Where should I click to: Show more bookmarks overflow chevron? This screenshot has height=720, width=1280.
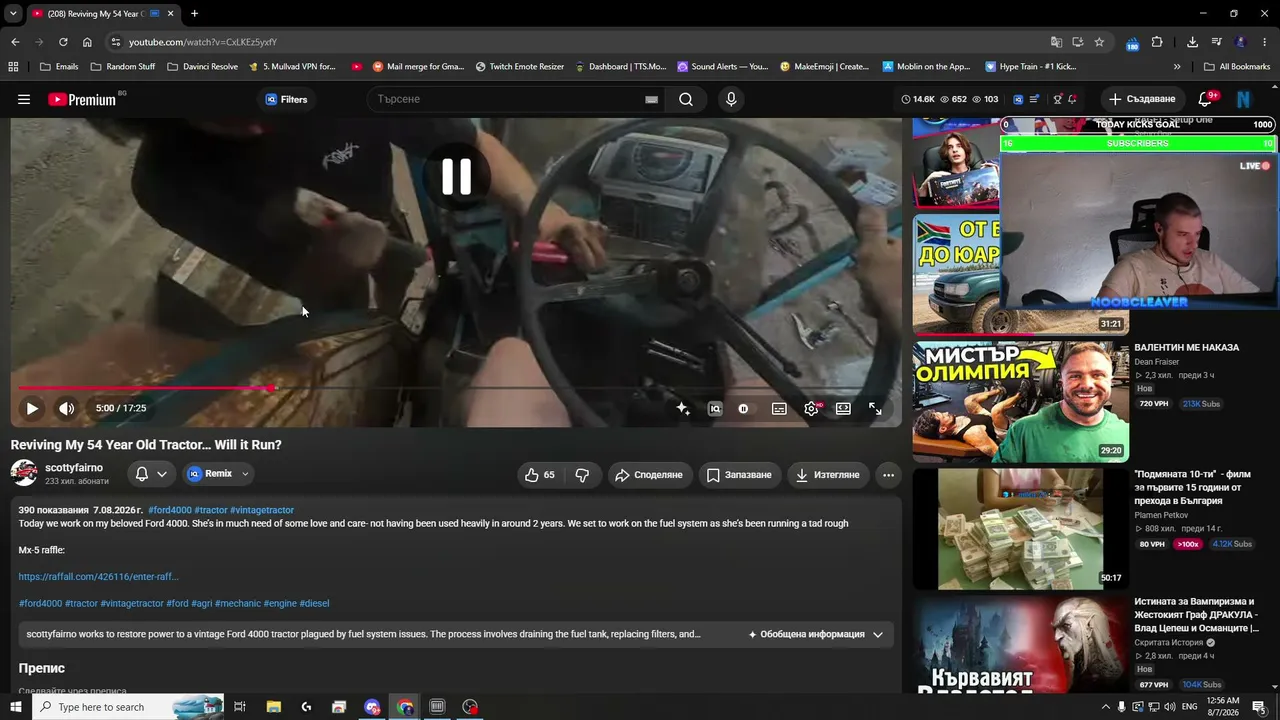[x=1177, y=67]
